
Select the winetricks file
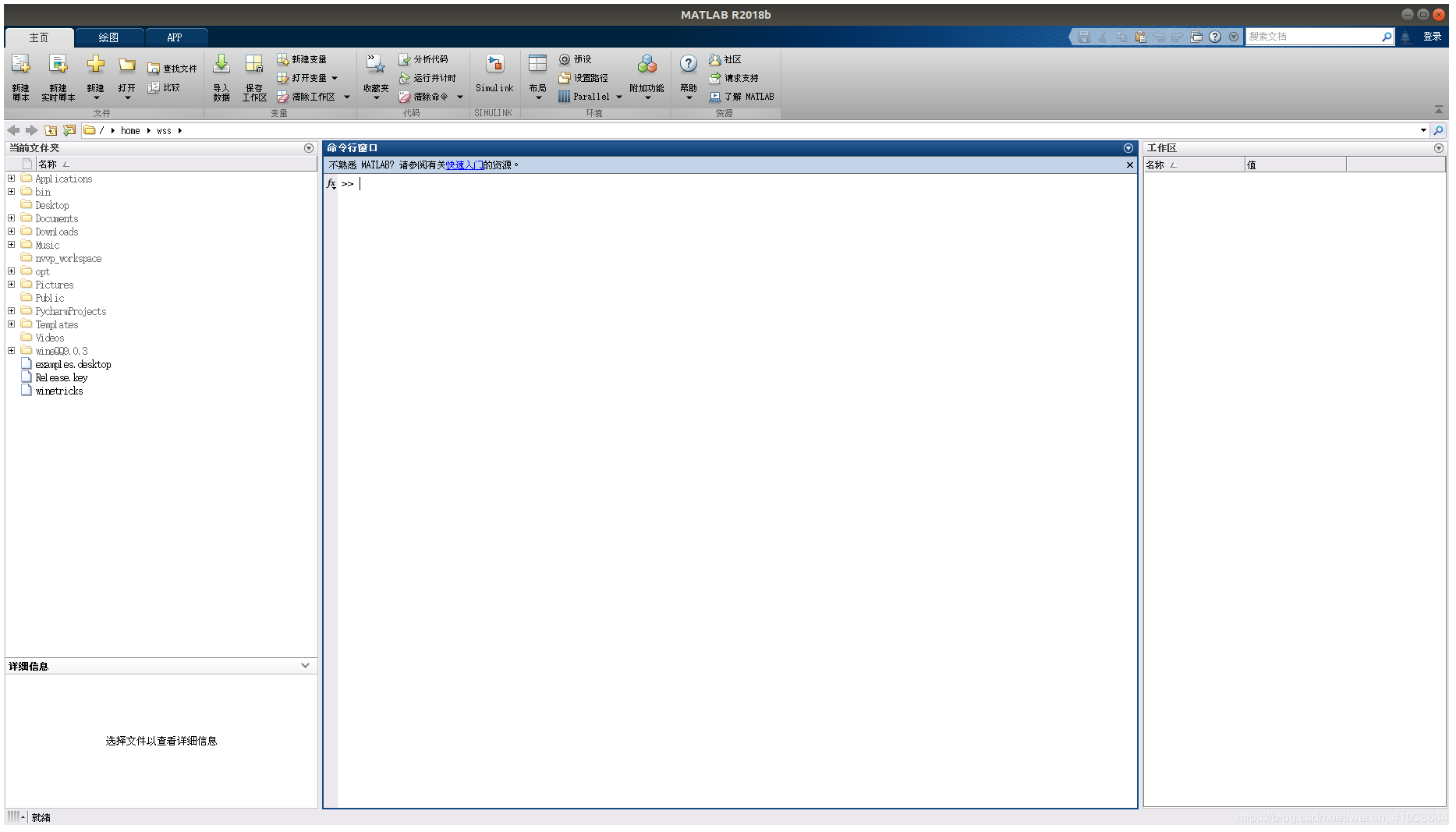tap(59, 391)
